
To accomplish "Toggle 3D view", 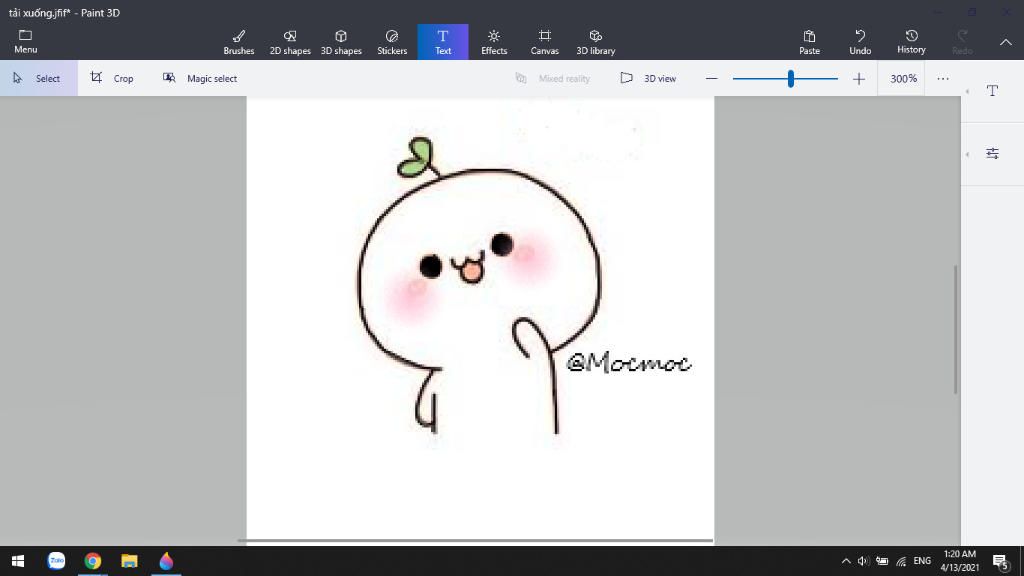I will coord(648,78).
